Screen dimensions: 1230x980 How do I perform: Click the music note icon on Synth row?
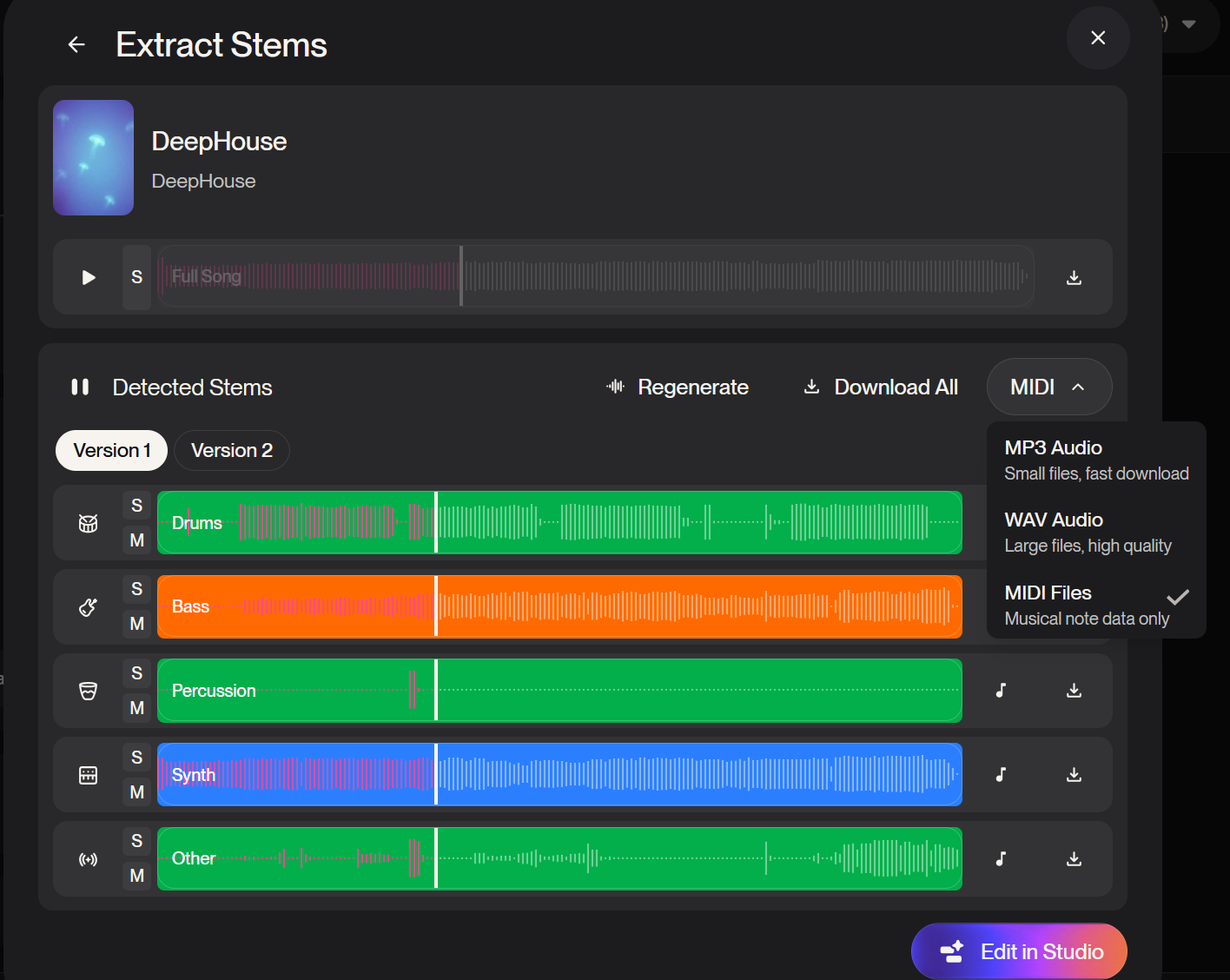point(1001,775)
